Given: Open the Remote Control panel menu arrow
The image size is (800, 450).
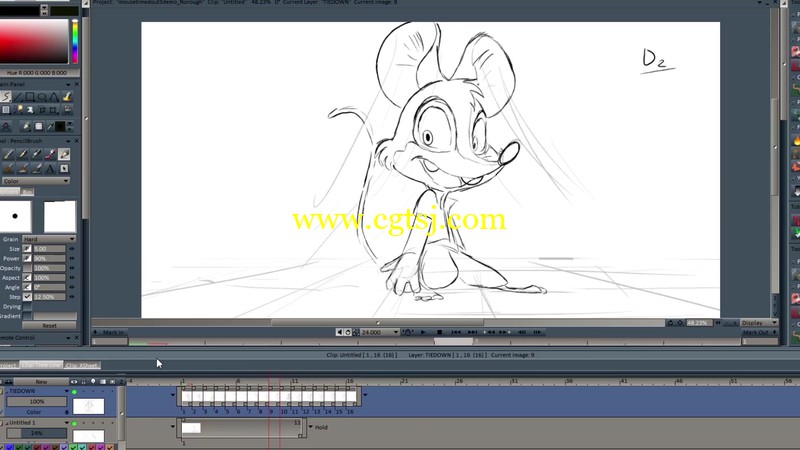Looking at the screenshot, I should coord(68,338).
